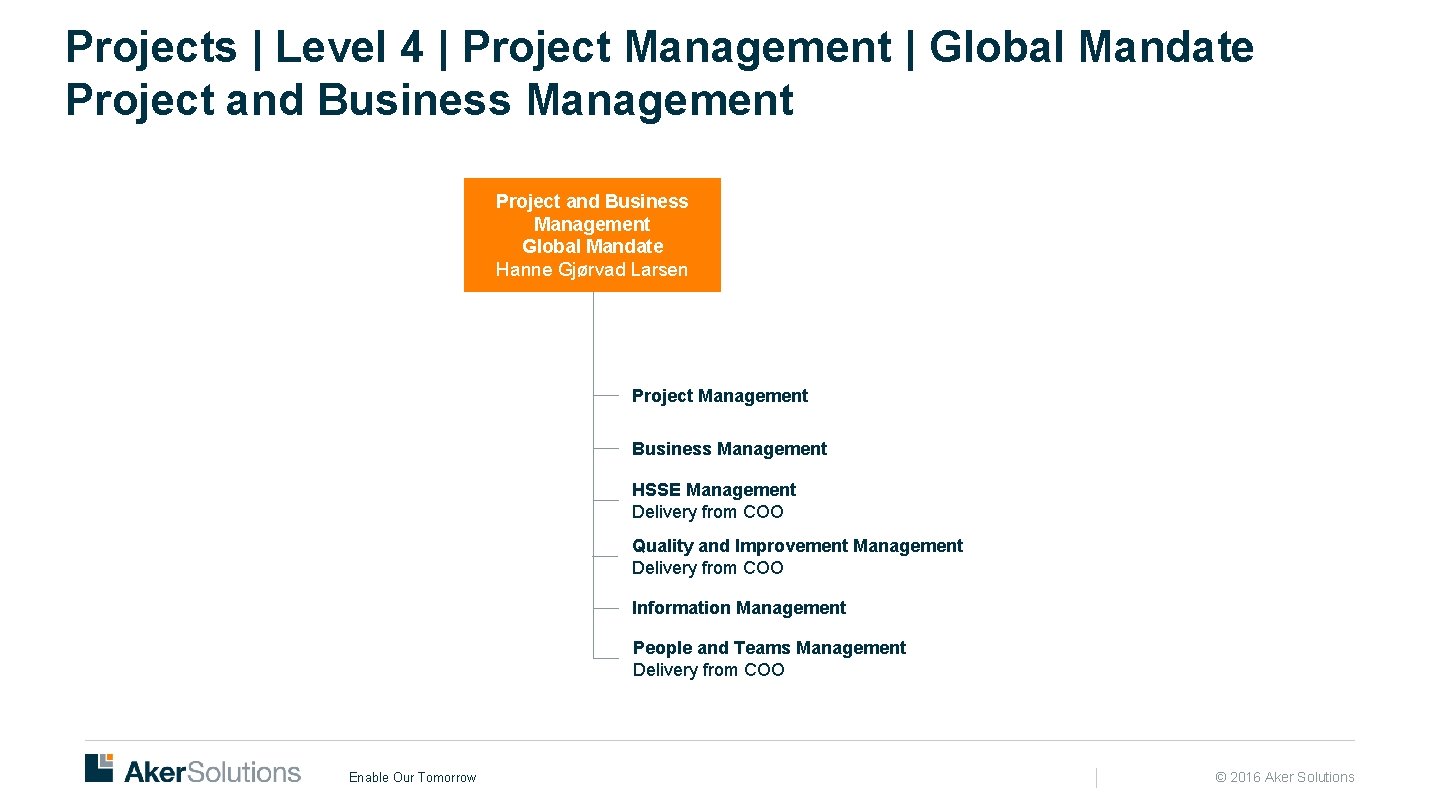
Task: Click the Aker Solutions logo icon
Action: 97,767
